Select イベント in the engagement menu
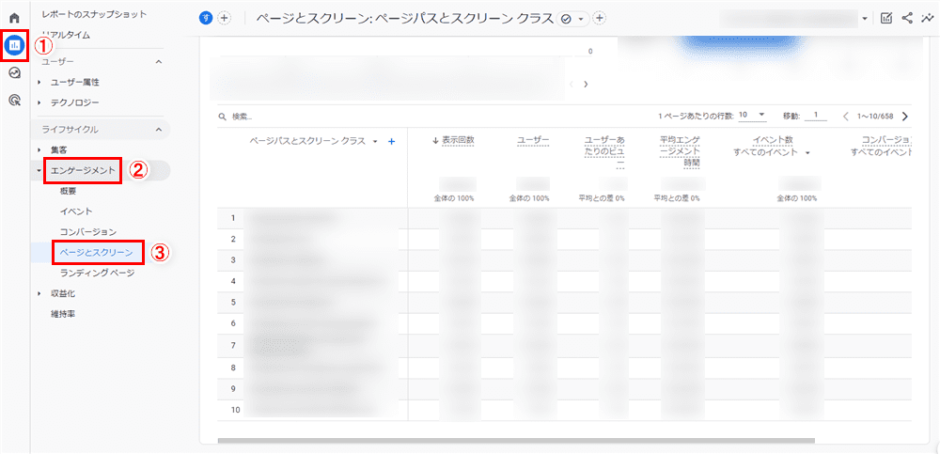 tap(76, 211)
